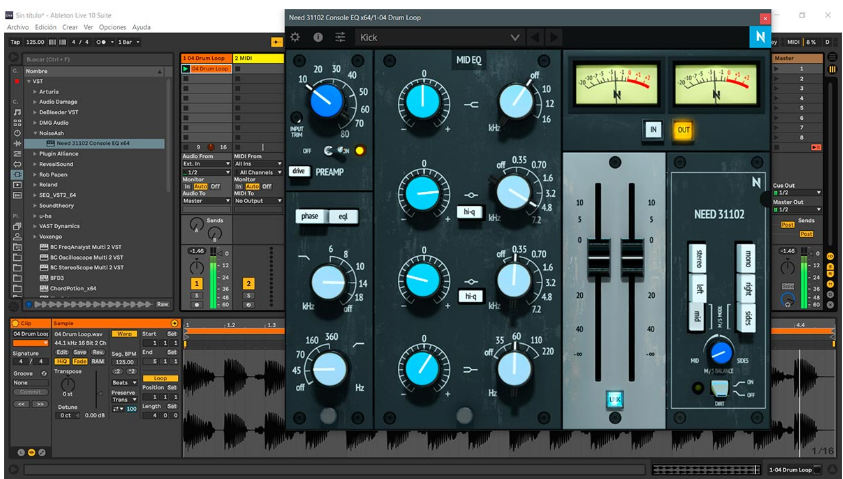843x479 pixels.
Task: Expand the Audio Damage folder
Action: 35,102
